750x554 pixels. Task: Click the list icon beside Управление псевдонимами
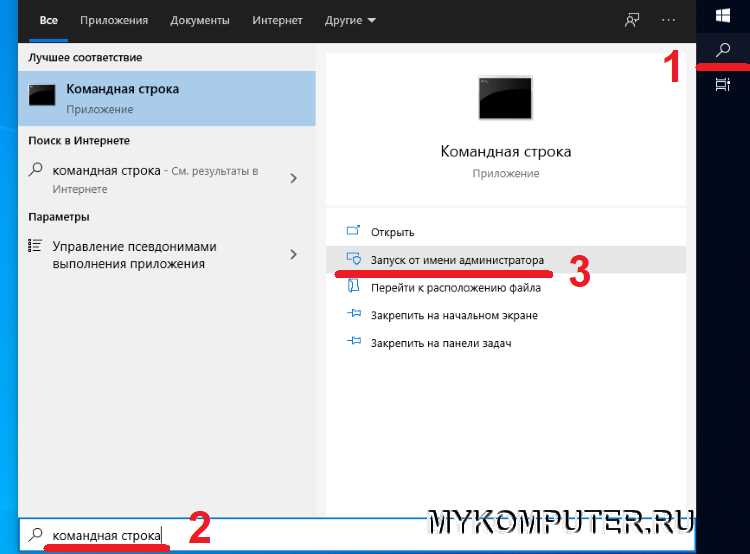coord(35,245)
